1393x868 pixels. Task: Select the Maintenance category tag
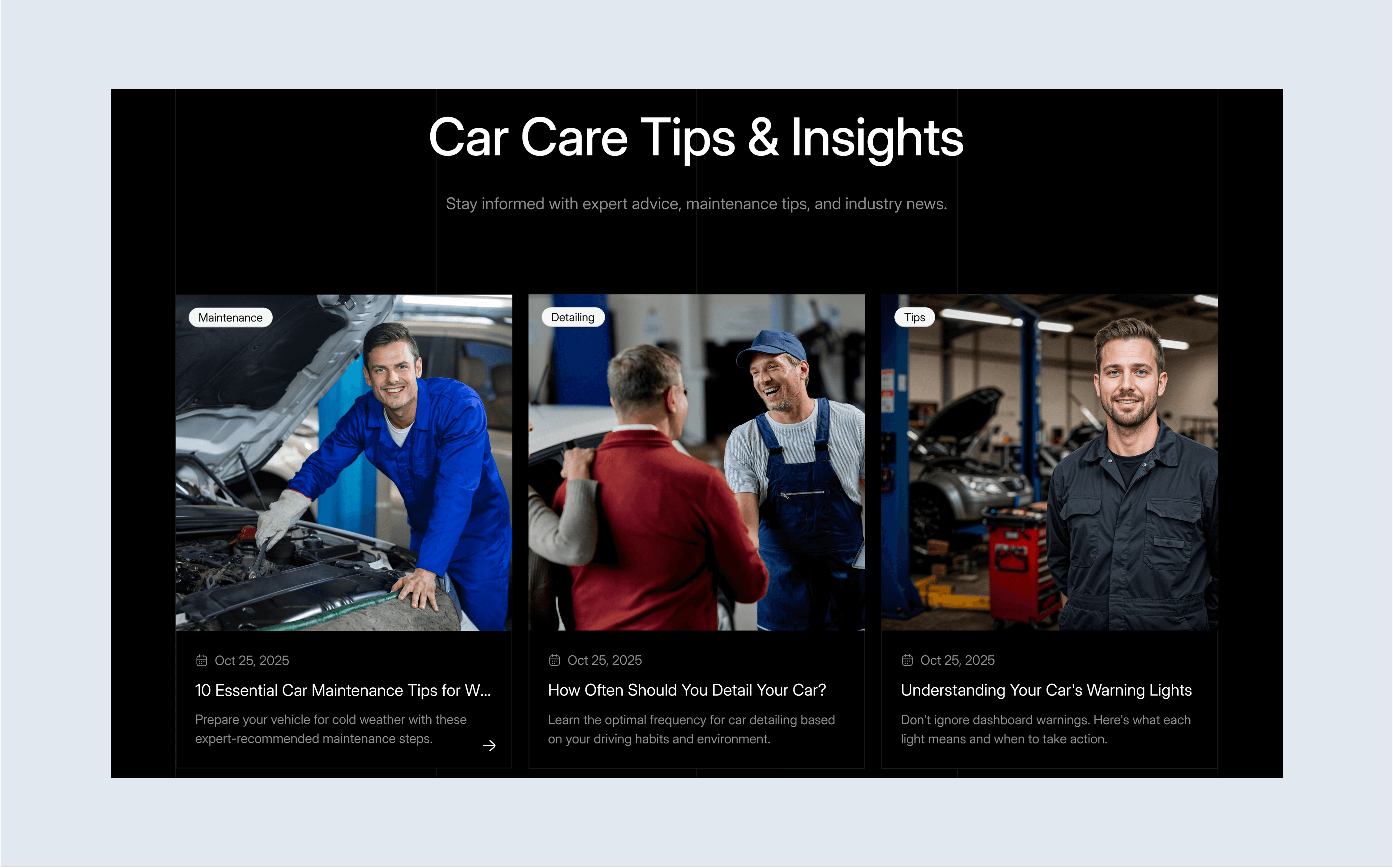click(230, 317)
